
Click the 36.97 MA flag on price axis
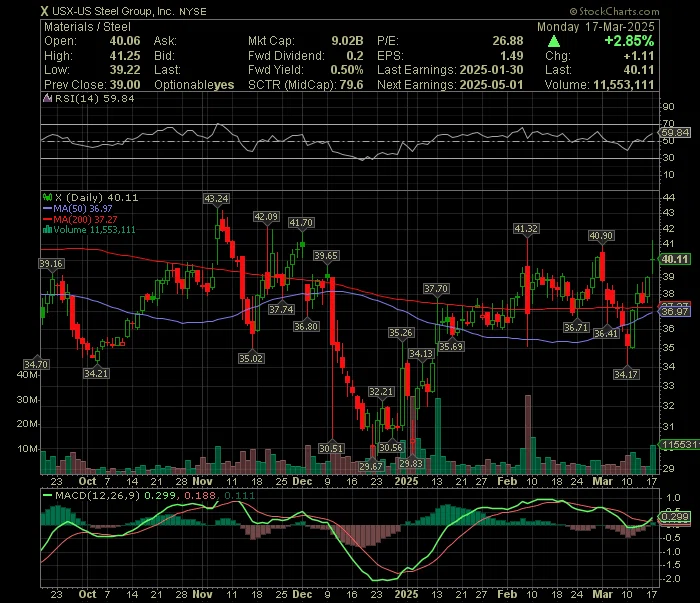[x=675, y=312]
